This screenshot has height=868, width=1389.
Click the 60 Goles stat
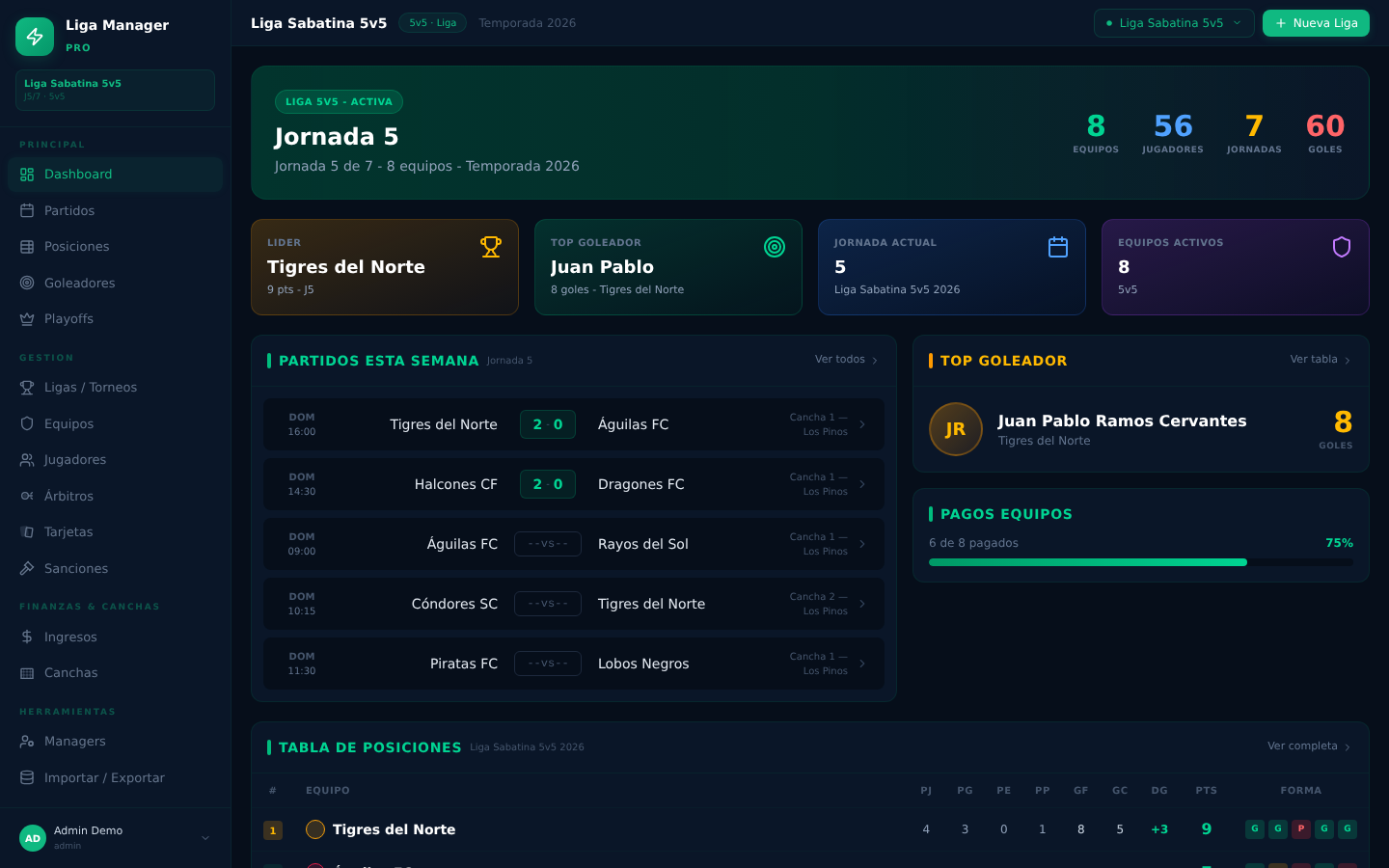click(1325, 133)
